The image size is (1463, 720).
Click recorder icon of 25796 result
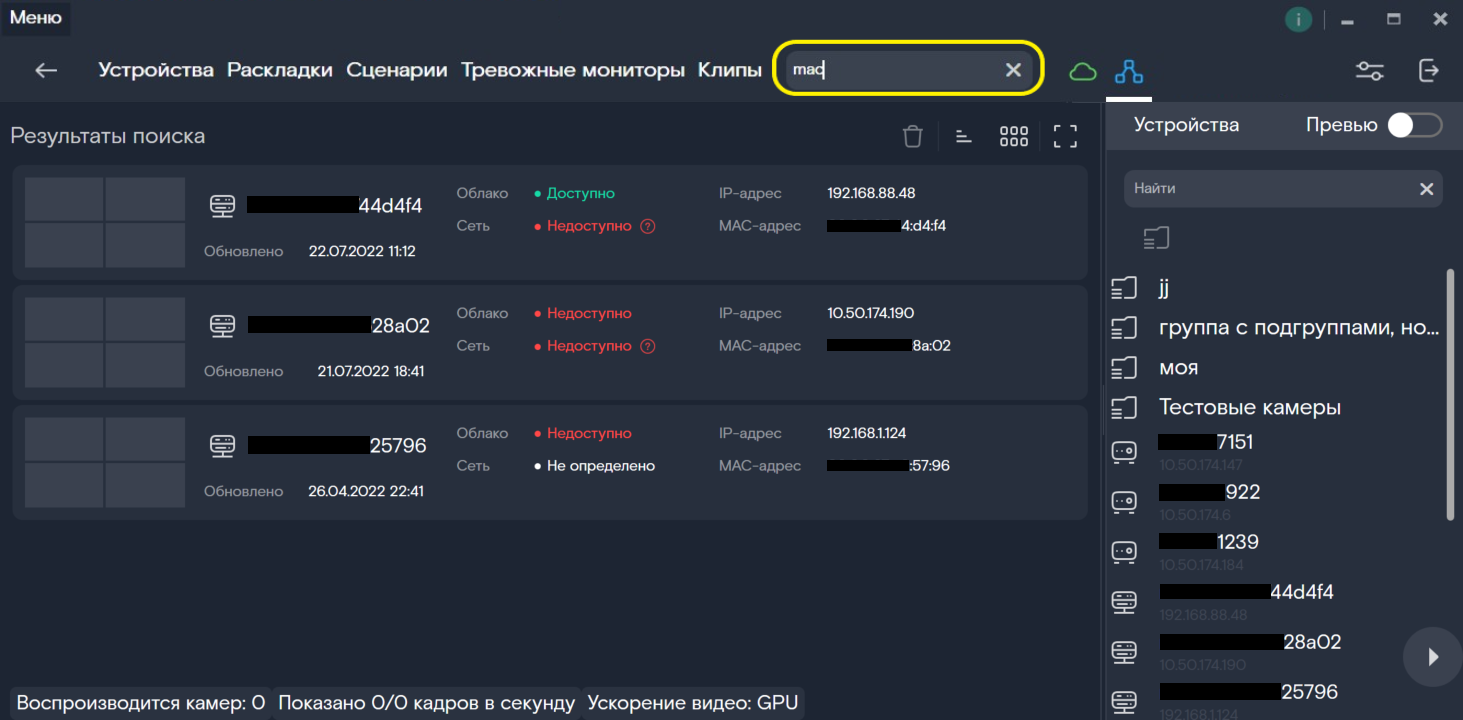pos(222,446)
